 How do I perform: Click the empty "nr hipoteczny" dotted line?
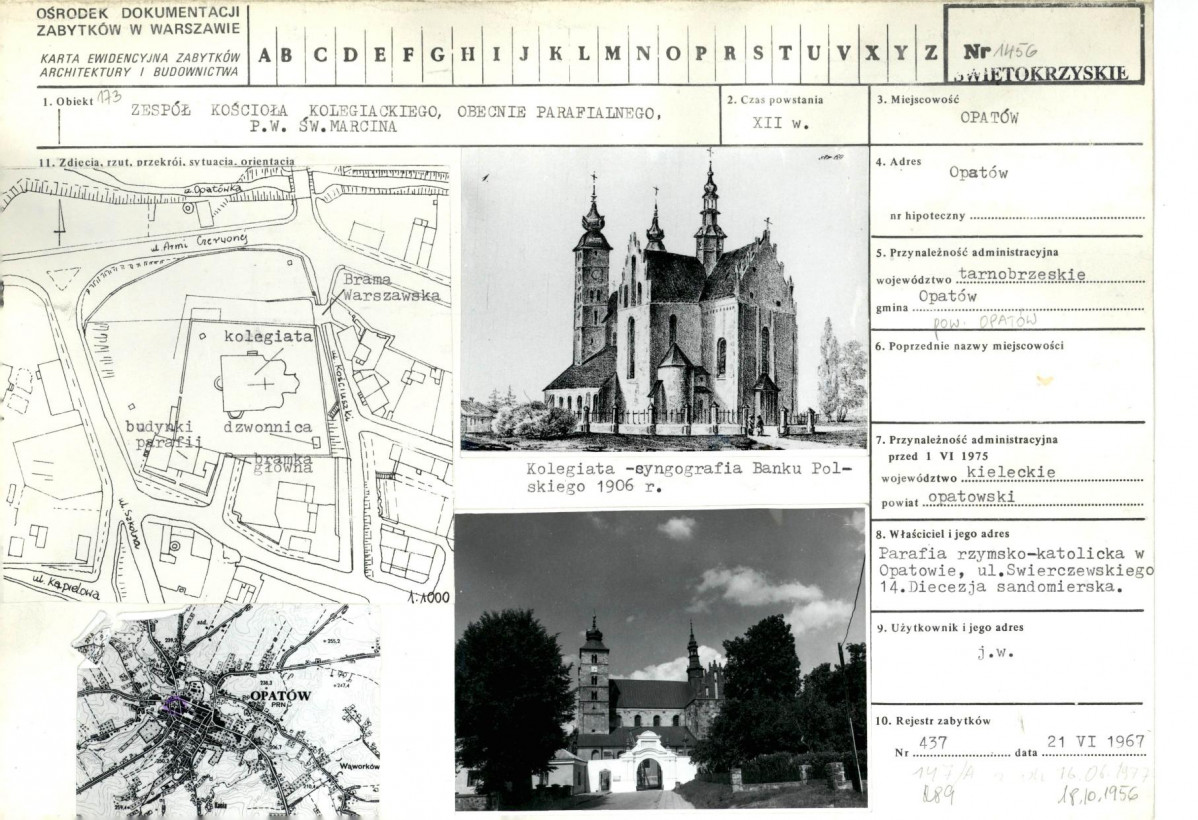1055,215
